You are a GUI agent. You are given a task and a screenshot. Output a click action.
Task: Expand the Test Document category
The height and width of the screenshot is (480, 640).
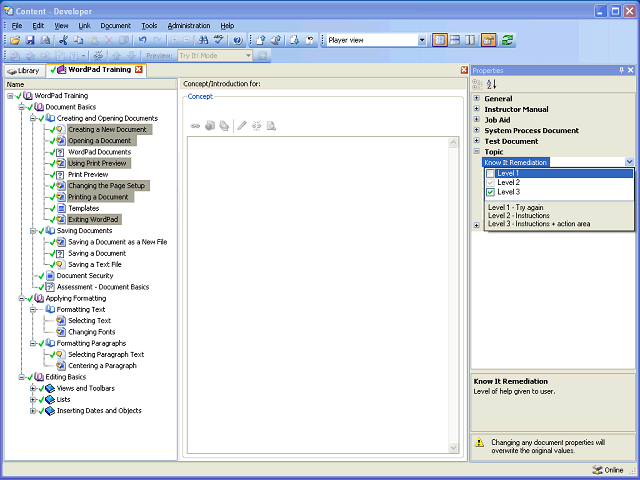pos(476,140)
